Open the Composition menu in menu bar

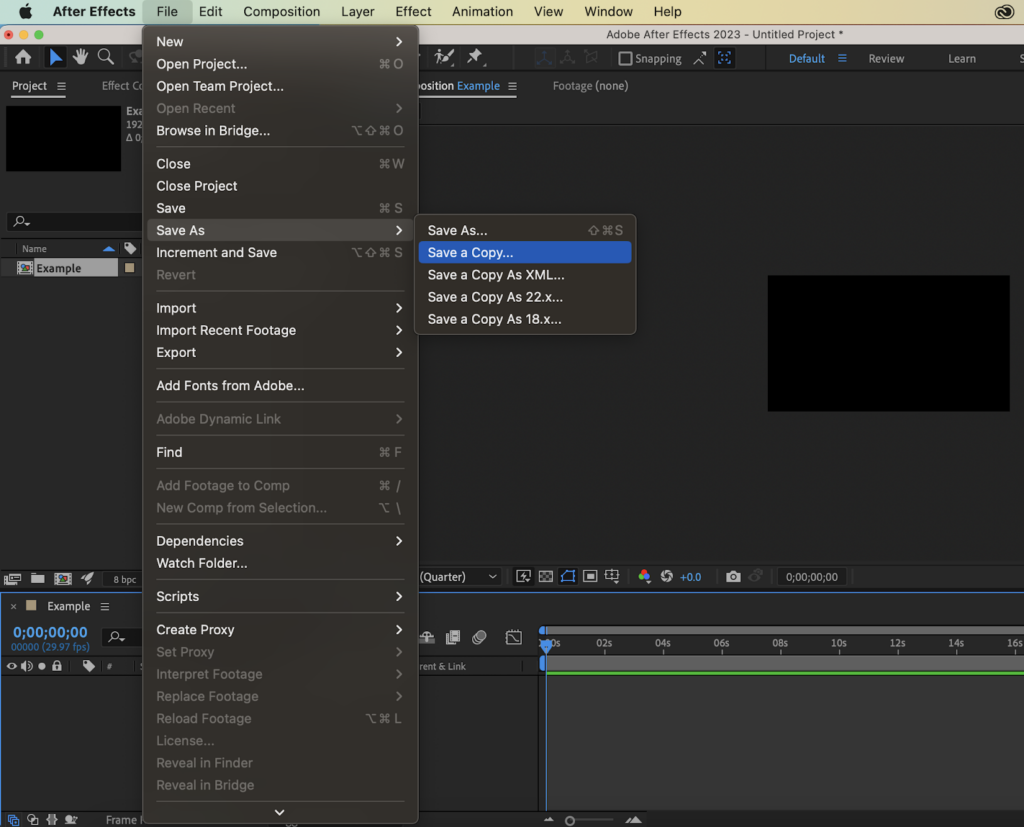pyautogui.click(x=281, y=12)
